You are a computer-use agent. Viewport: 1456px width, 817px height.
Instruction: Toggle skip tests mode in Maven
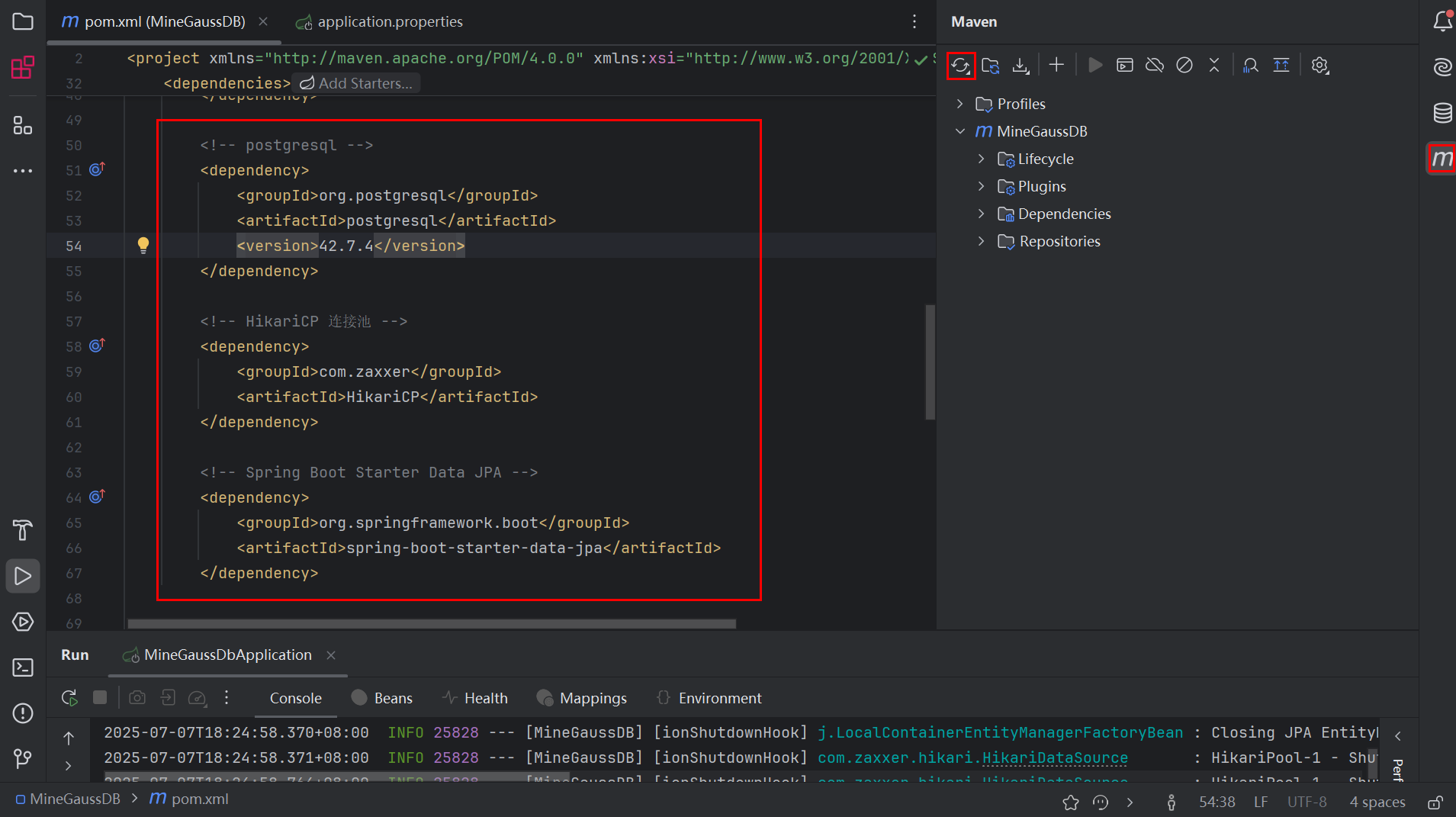(1184, 66)
